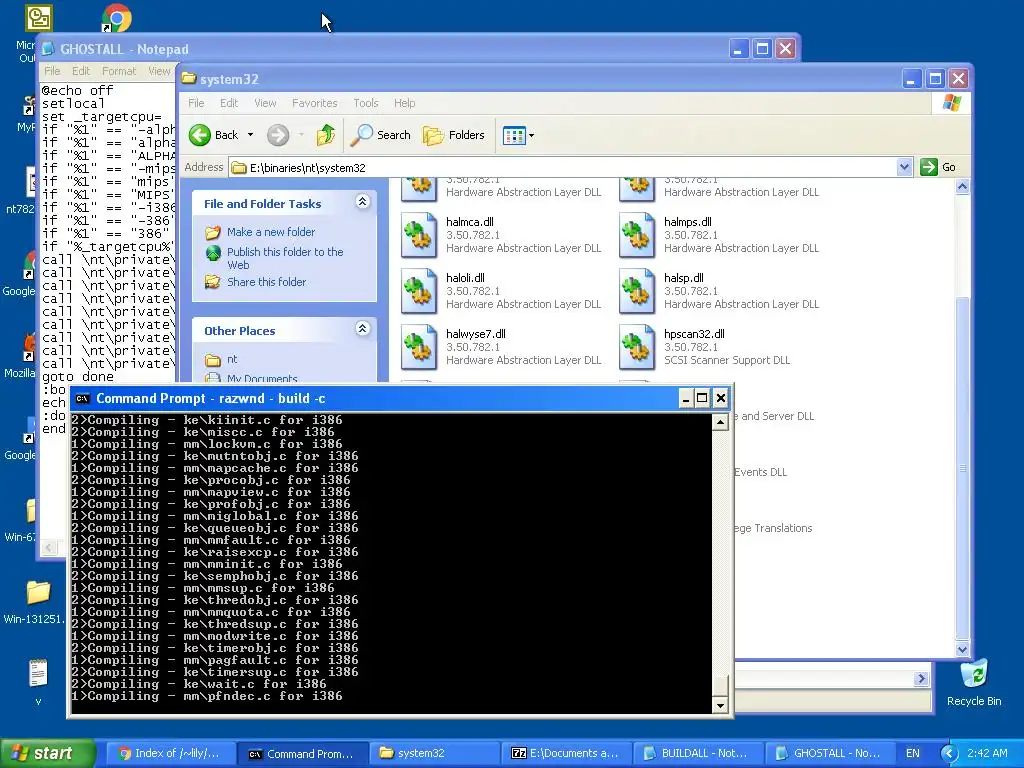Switch to system32 taskbar button
The width and height of the screenshot is (1024, 768).
click(x=434, y=753)
